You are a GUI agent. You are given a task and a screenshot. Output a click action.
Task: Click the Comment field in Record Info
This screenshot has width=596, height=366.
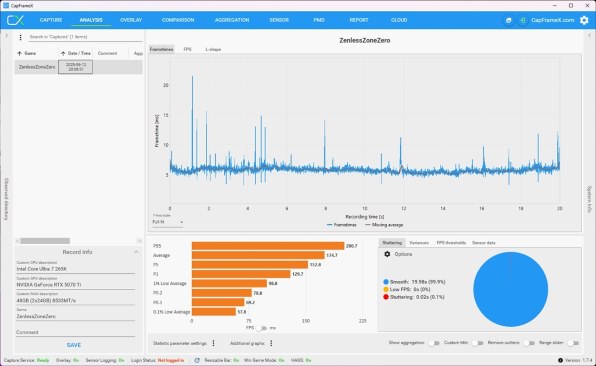75,332
